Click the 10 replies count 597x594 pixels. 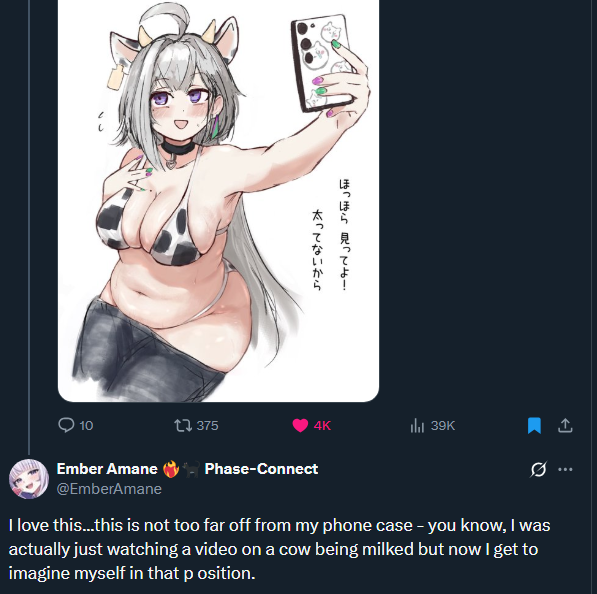click(x=86, y=425)
